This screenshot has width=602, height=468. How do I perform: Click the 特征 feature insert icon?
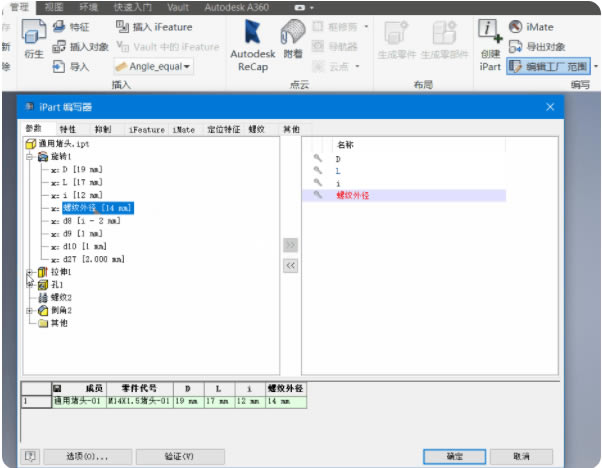point(59,26)
